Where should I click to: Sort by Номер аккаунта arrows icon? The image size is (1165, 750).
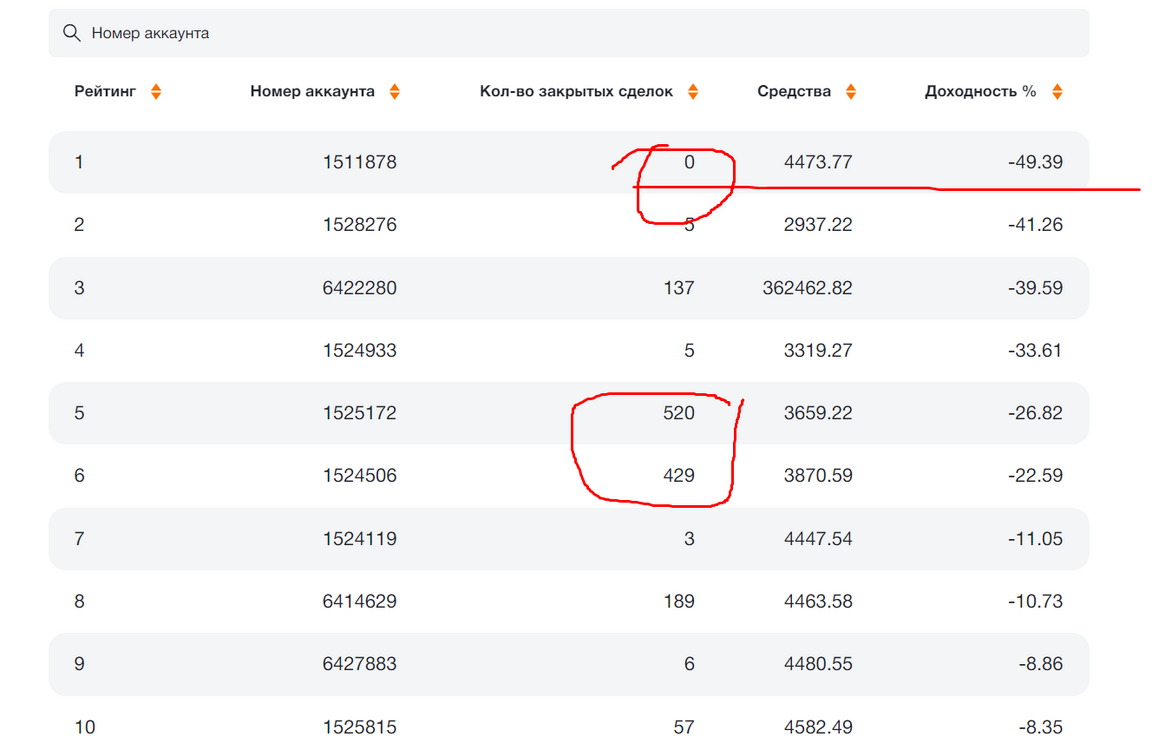click(395, 91)
